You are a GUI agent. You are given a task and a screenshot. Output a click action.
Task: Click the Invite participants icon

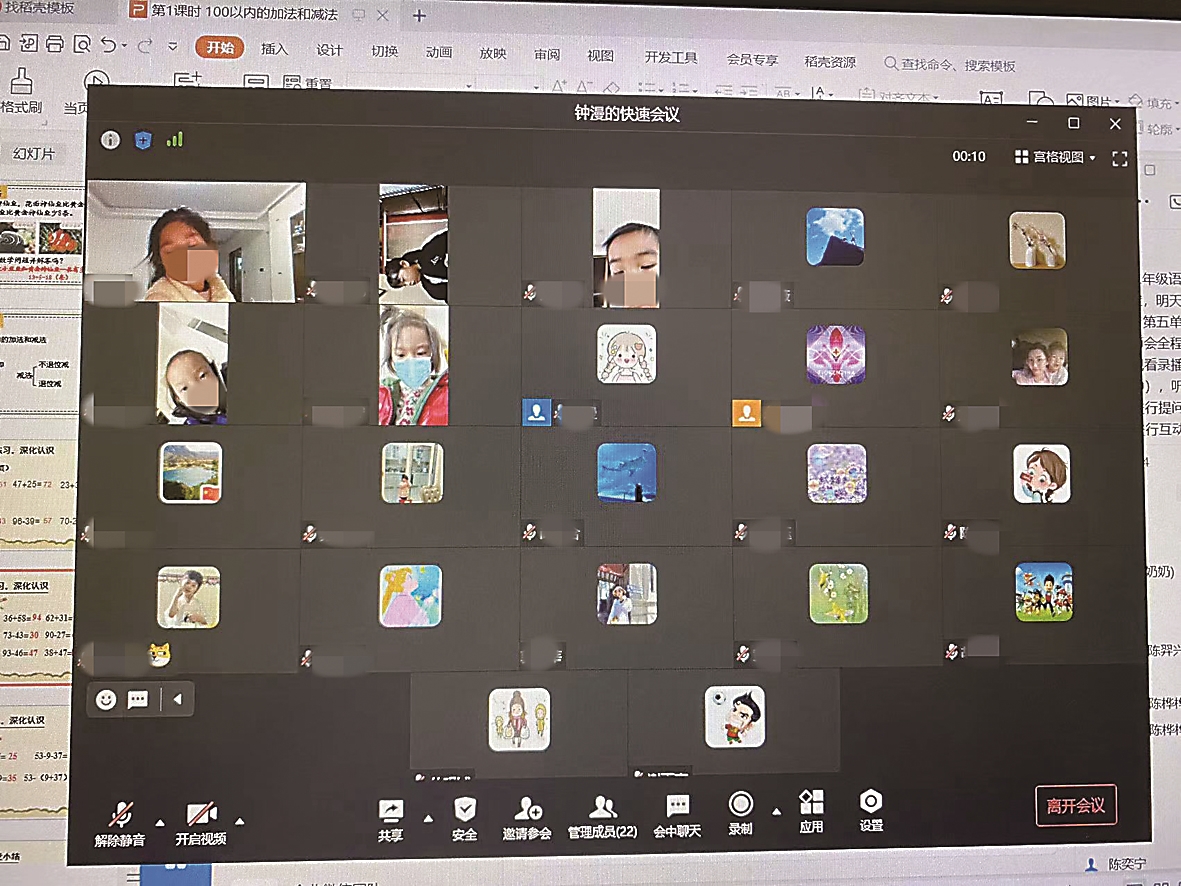527,810
